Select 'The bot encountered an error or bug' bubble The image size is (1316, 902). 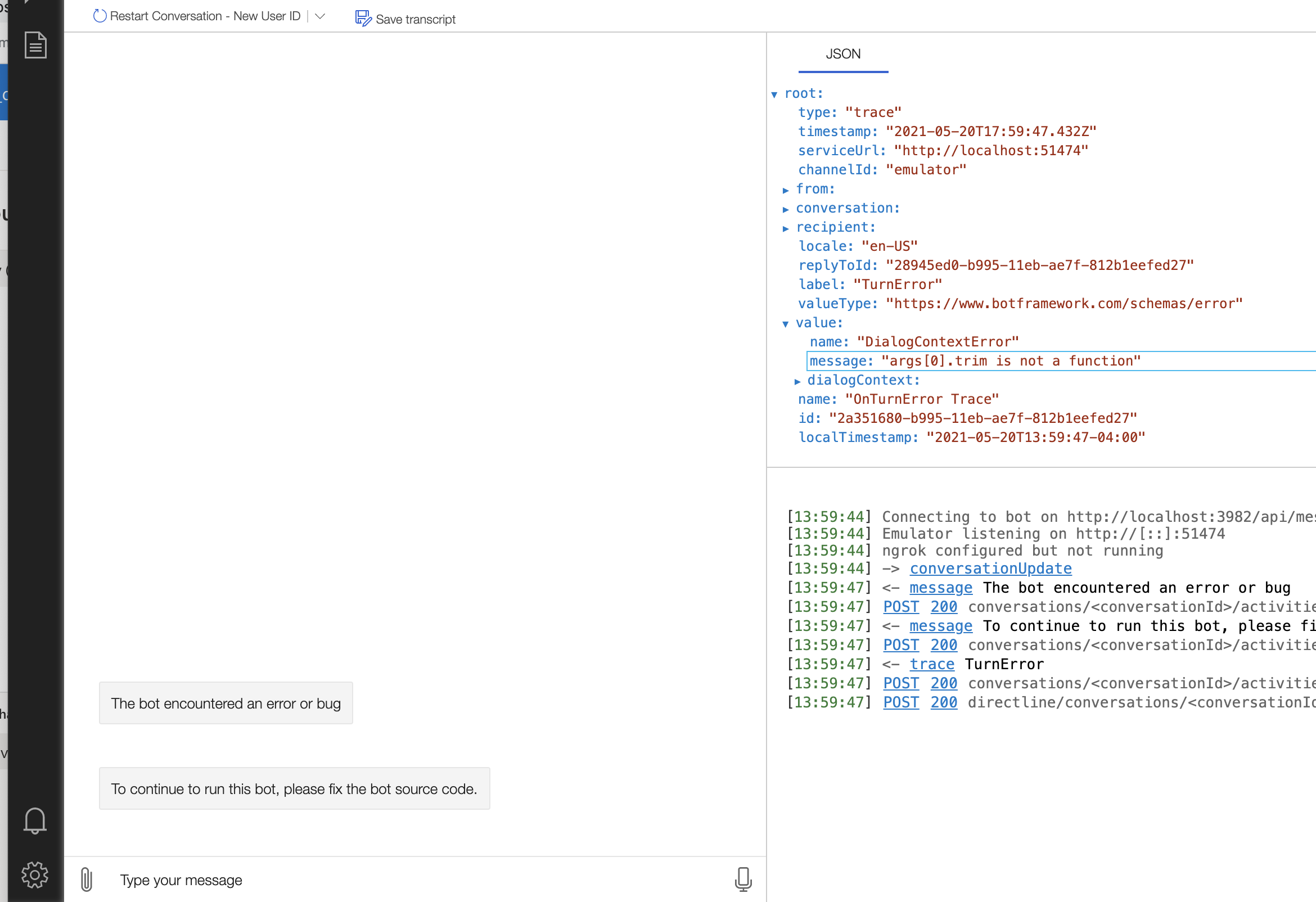(x=226, y=703)
